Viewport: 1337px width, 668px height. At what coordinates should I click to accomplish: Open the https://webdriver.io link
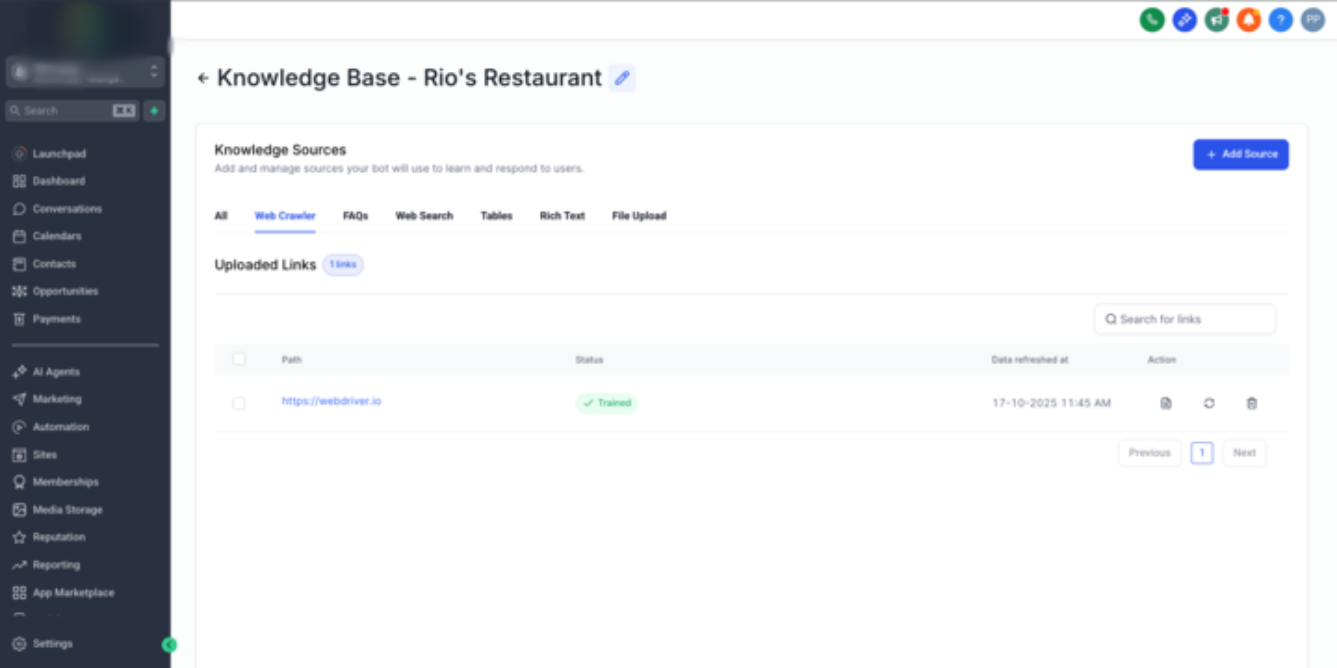331,401
